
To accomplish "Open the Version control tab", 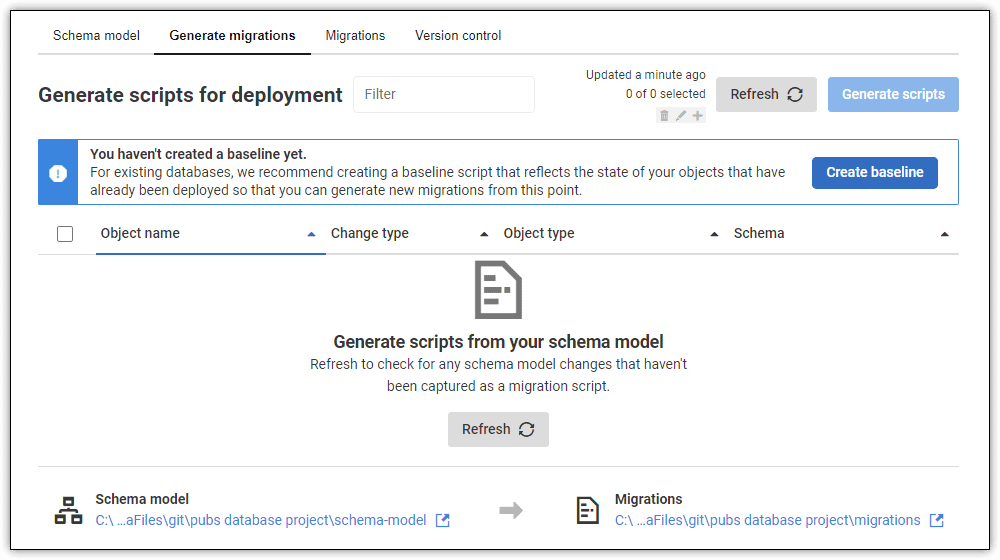I will click(x=458, y=36).
